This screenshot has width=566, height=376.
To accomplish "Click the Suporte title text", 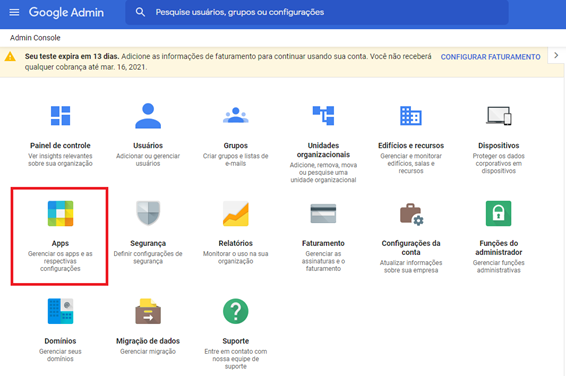I will pos(236,341).
